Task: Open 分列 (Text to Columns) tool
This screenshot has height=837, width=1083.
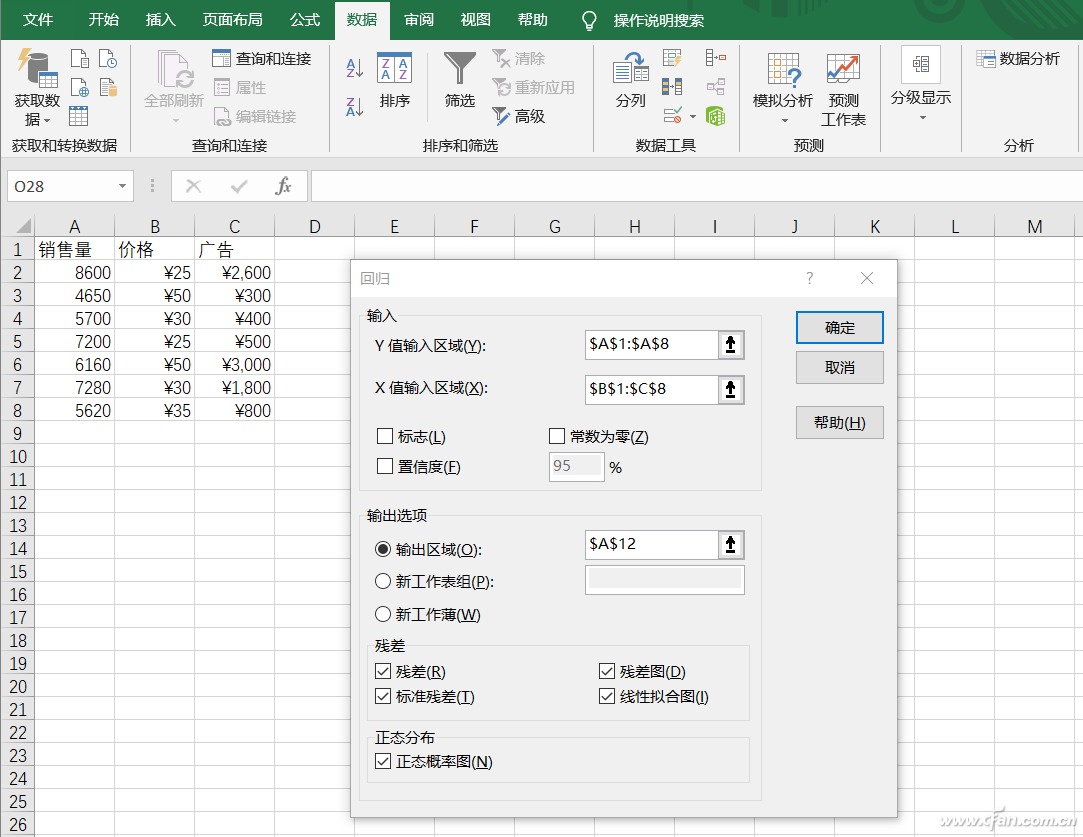Action: (x=630, y=81)
